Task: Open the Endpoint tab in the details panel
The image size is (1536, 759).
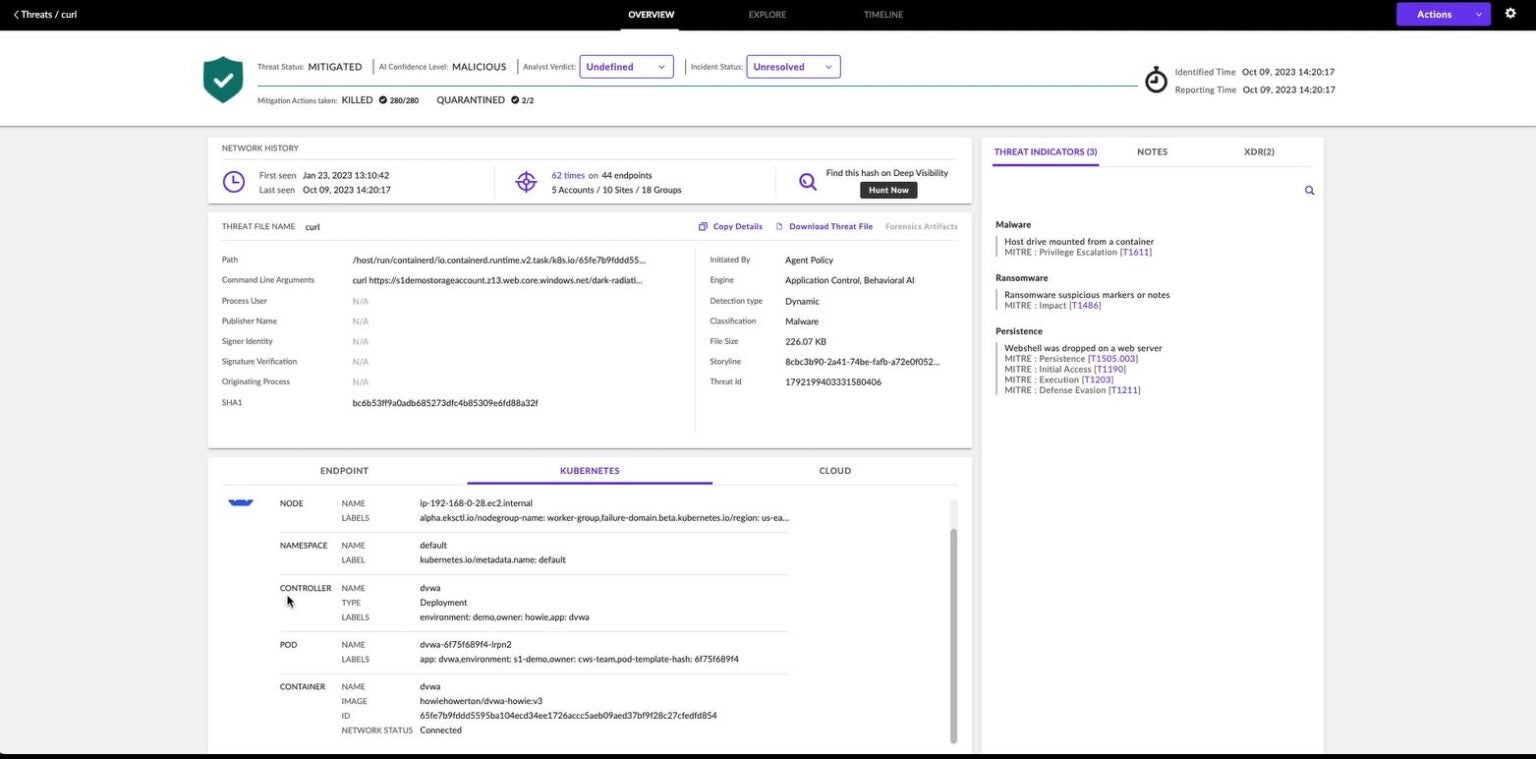Action: [x=343, y=470]
